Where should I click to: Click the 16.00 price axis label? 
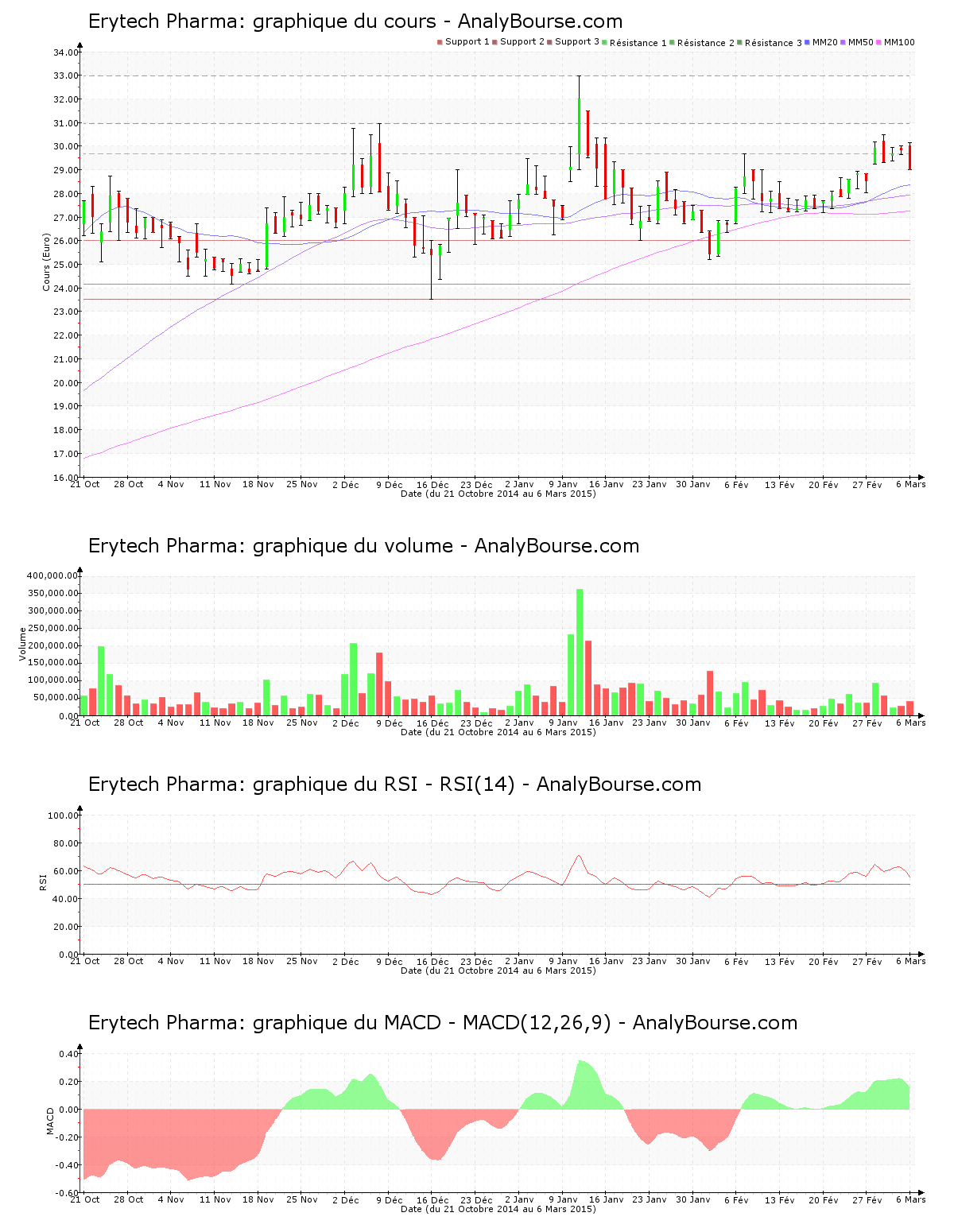tap(66, 478)
